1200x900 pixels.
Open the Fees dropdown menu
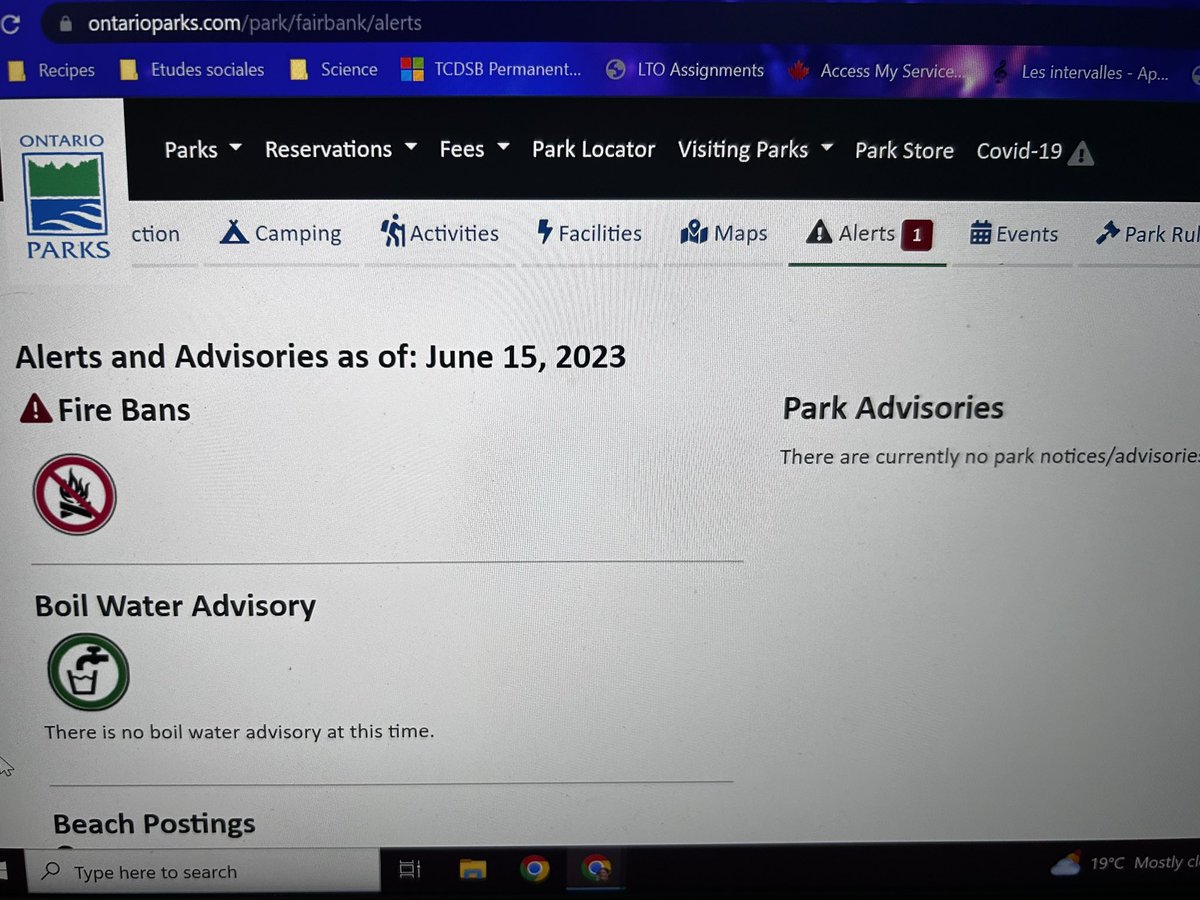(475, 149)
